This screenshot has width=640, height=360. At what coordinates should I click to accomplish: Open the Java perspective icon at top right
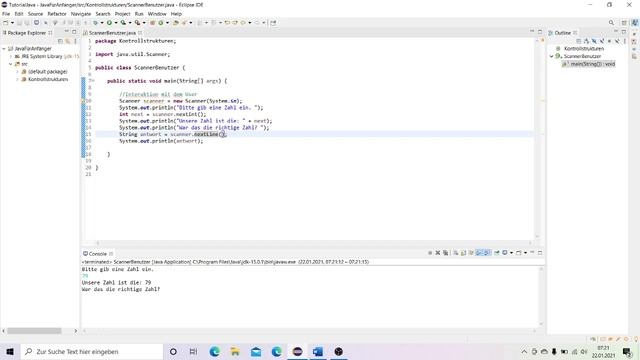coord(635,23)
